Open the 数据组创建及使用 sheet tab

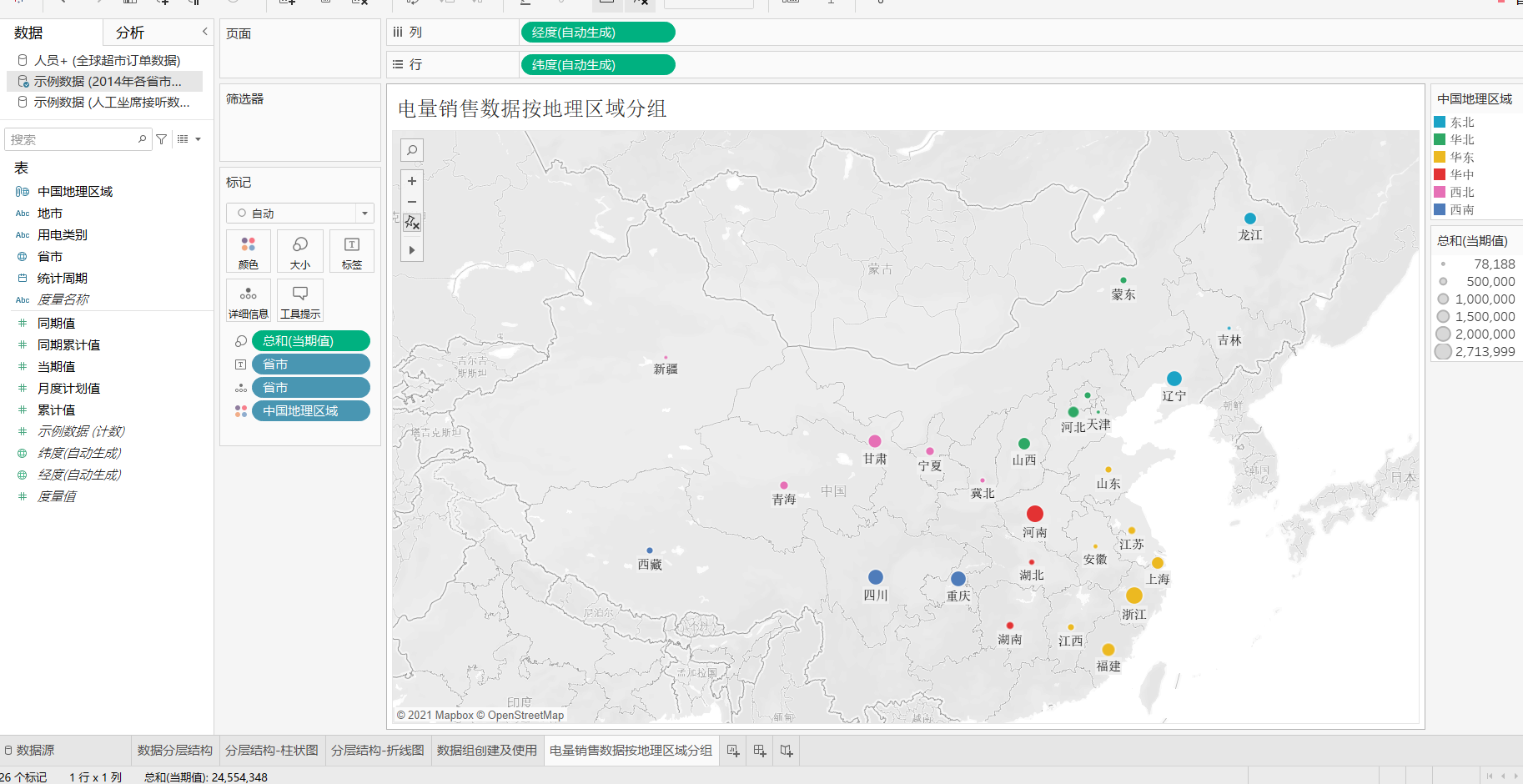[x=487, y=751]
